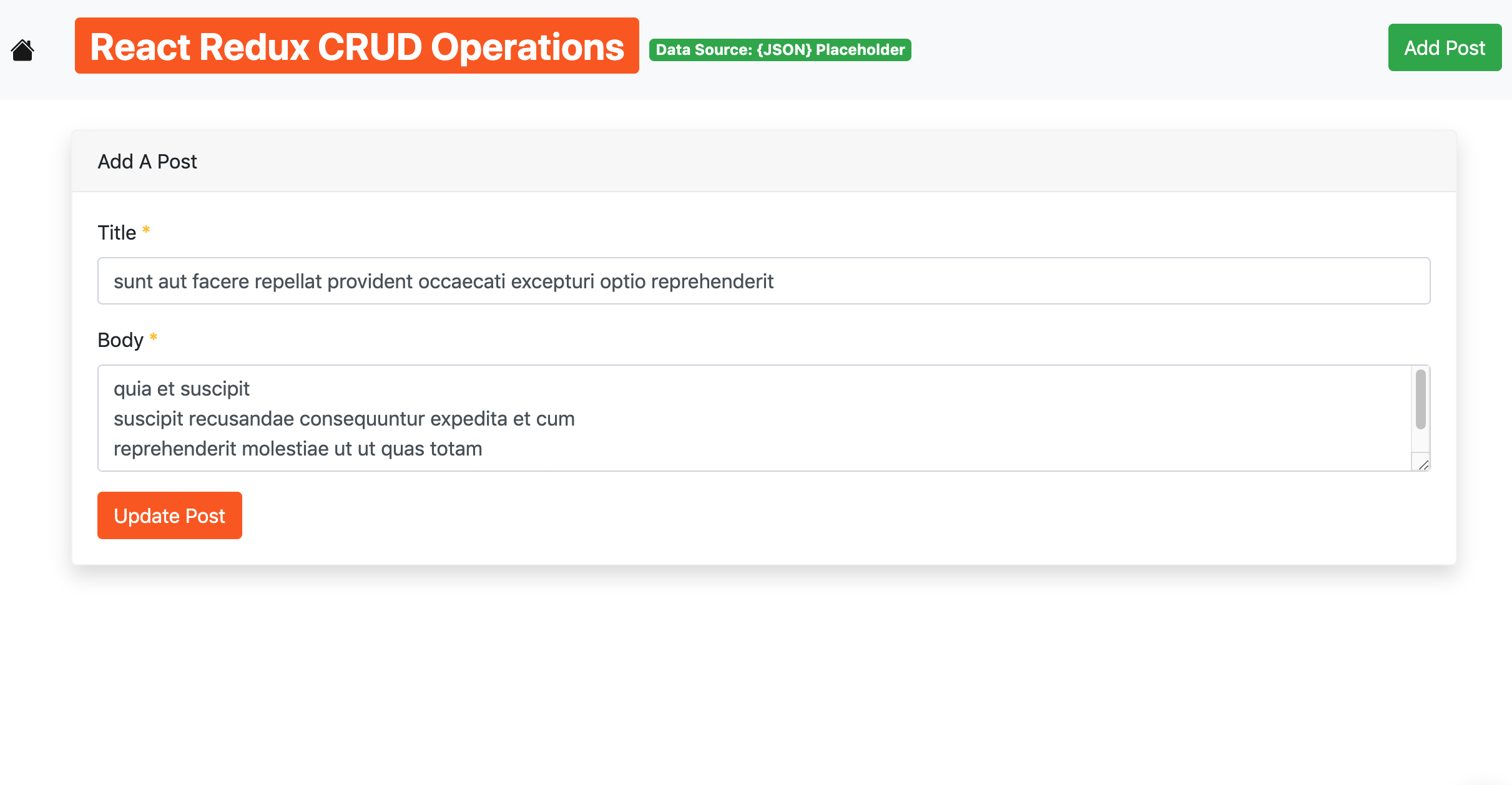
Task: Click the Body textarea scrollbar thumb
Action: tap(1420, 399)
